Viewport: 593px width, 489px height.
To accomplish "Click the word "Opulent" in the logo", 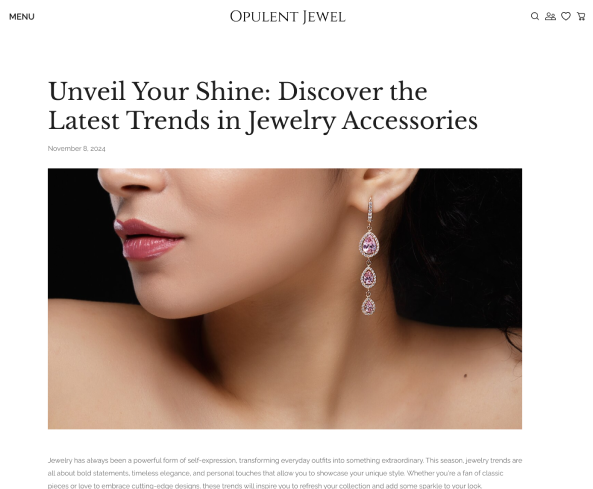I will 264,17.
